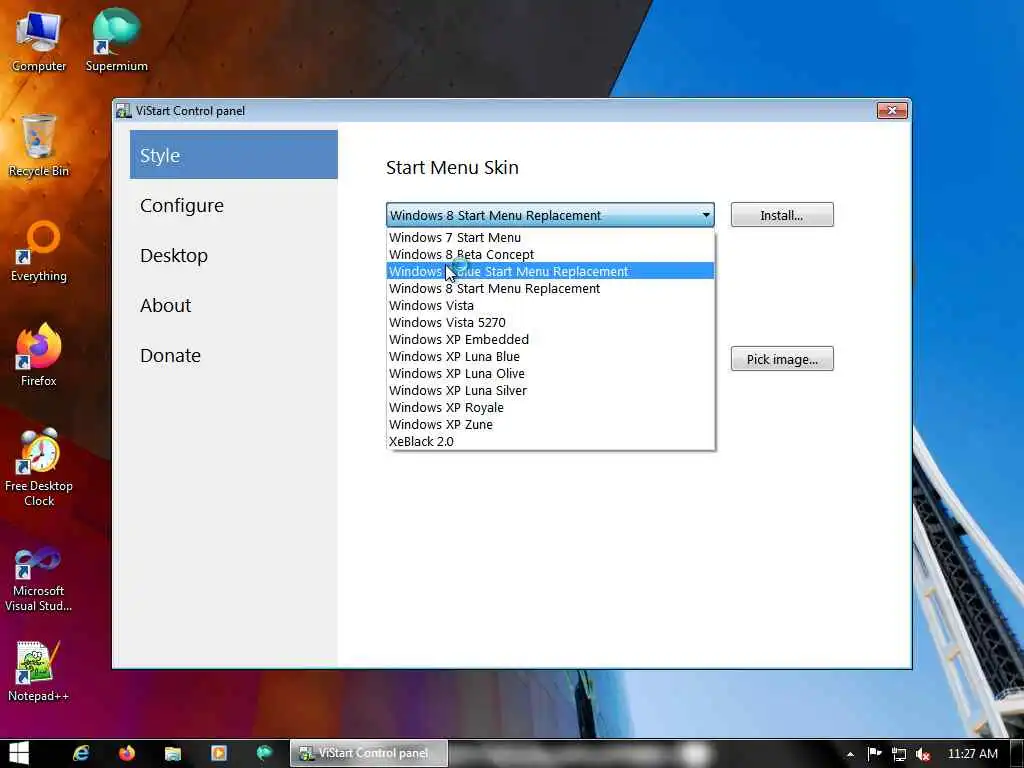Choose Windows 8 Beta Concept skin

tap(551, 254)
